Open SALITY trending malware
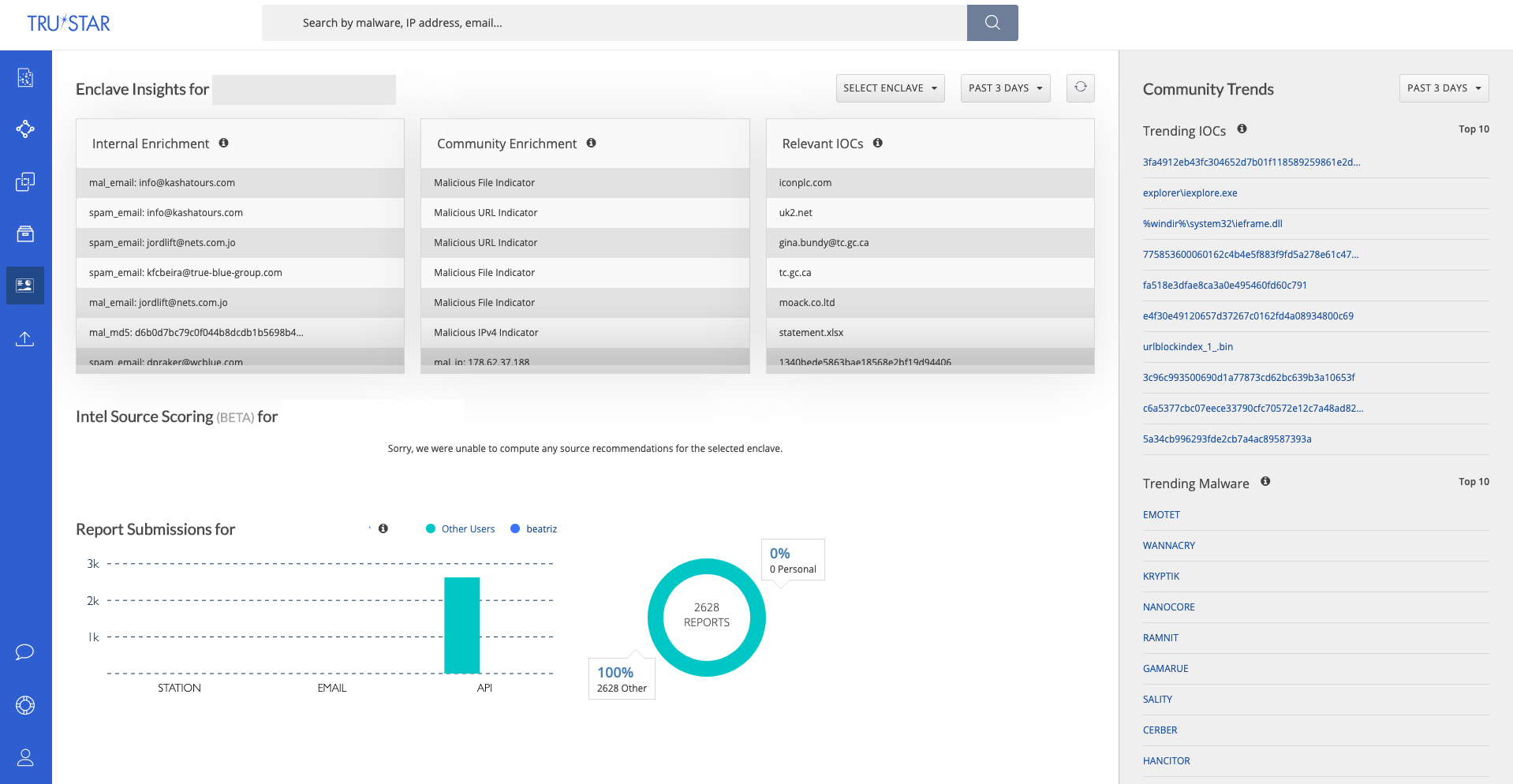Image resolution: width=1513 pixels, height=784 pixels. [1157, 700]
